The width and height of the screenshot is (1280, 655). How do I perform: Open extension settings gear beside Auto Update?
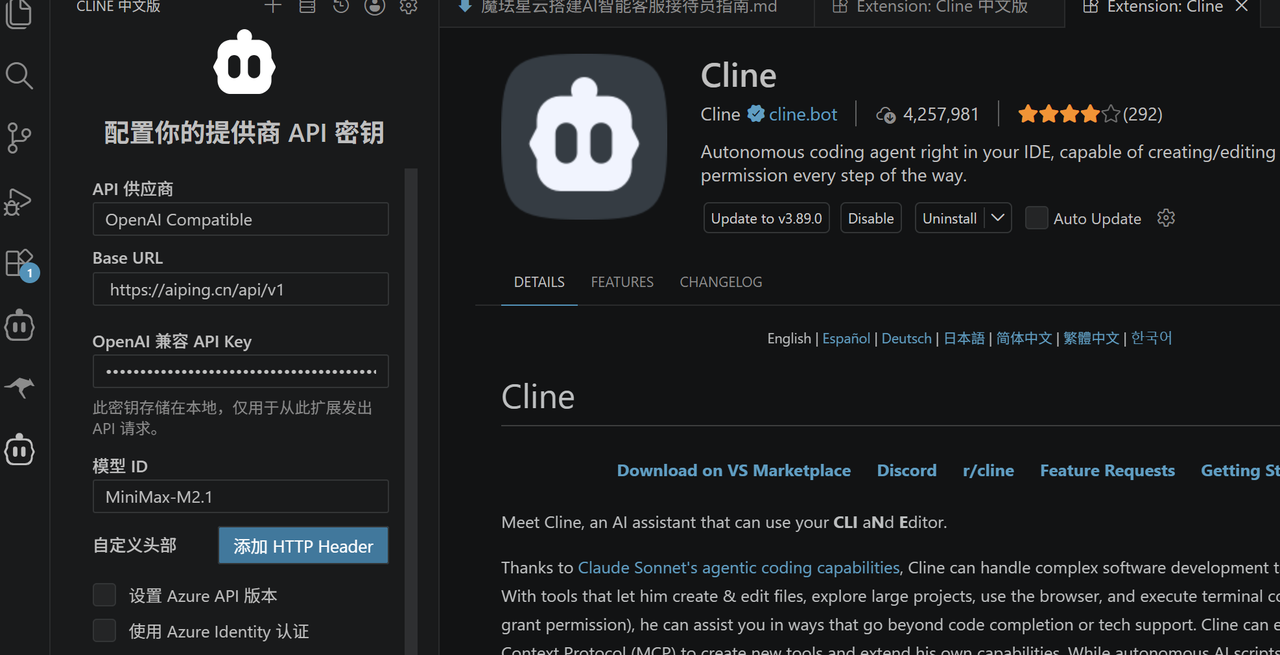tap(1166, 218)
